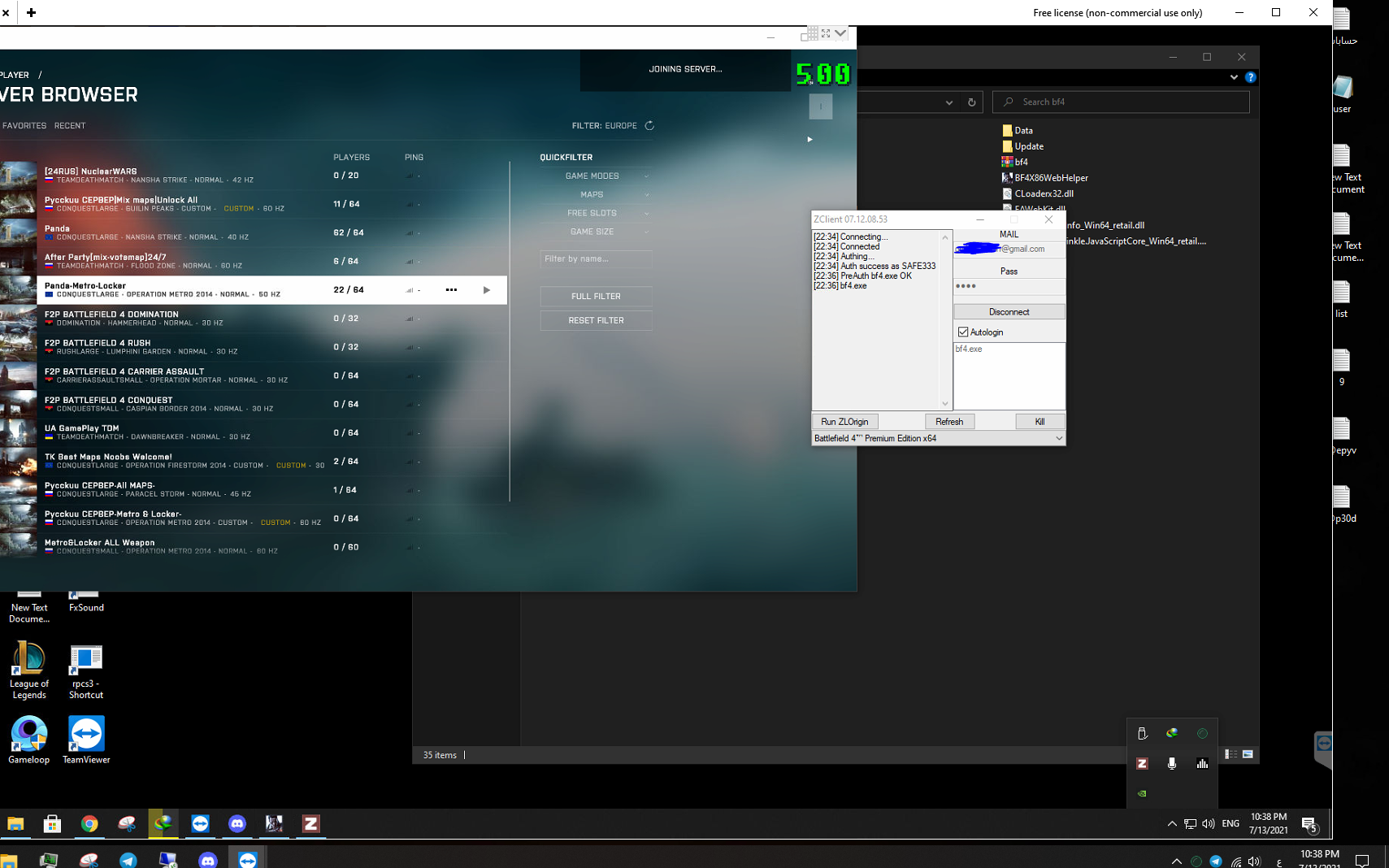Open remote action center notifications
Image resolution: width=1389 pixels, height=868 pixels.
click(1309, 824)
